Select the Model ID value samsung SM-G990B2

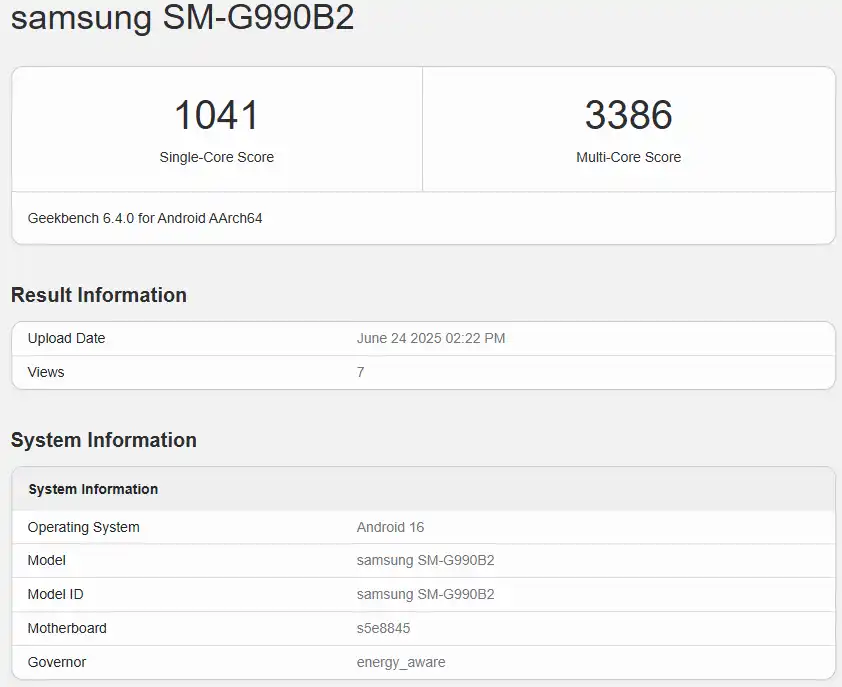pyautogui.click(x=425, y=594)
